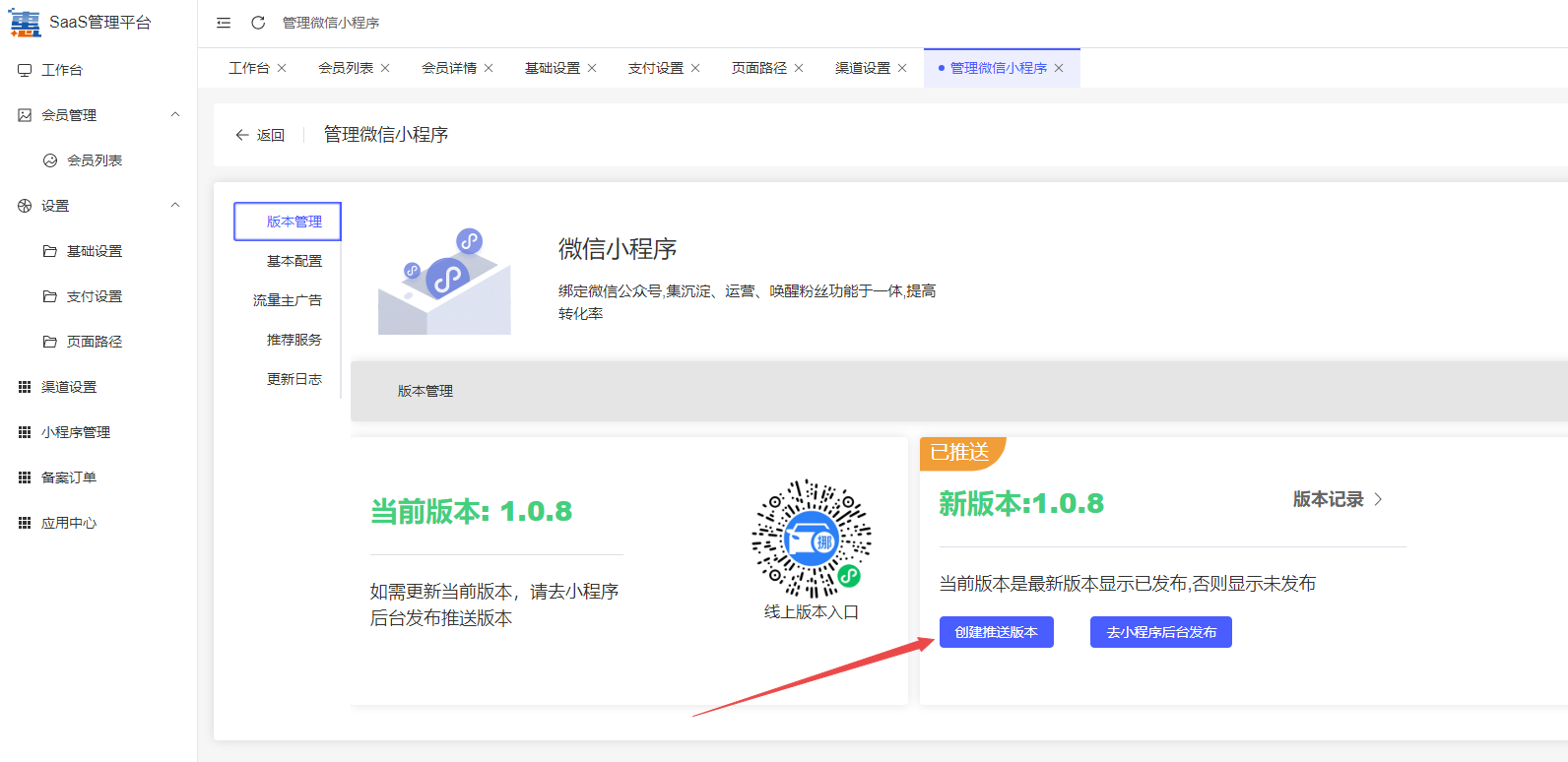Open 推荐服务 in the side menu
Viewport: 1568px width, 762px height.
tap(294, 340)
